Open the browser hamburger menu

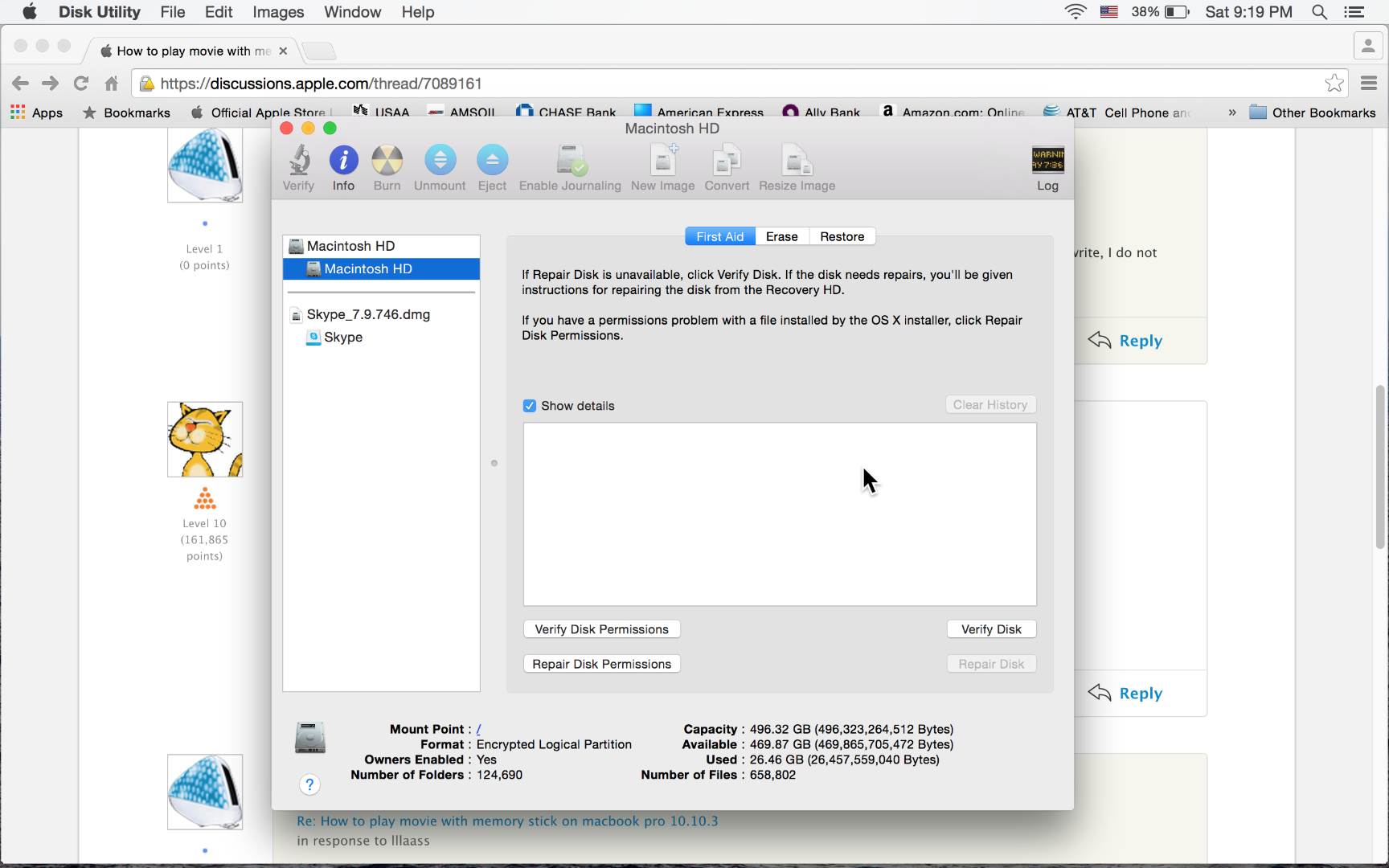click(x=1369, y=83)
